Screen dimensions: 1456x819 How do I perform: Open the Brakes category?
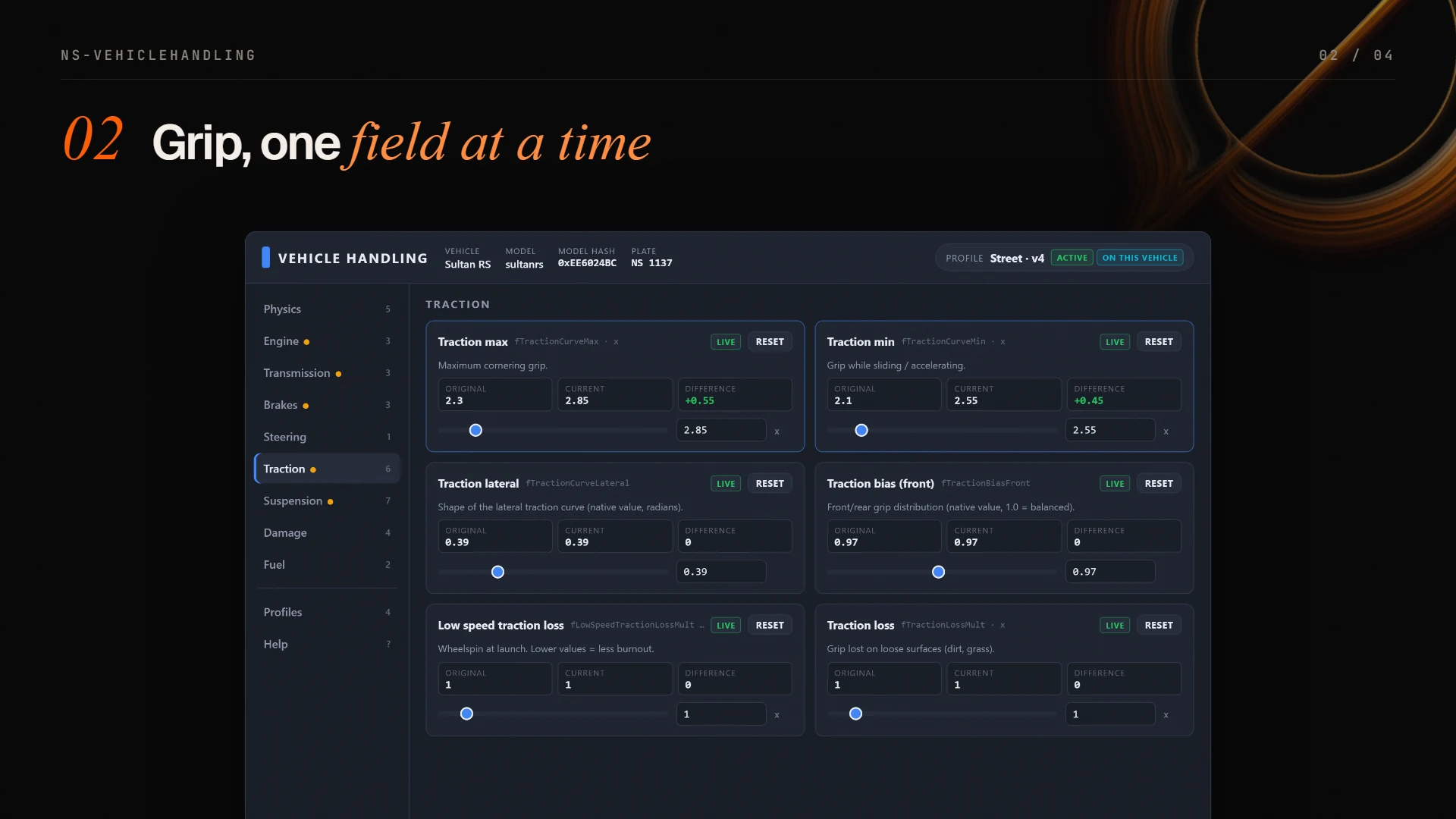coord(327,405)
